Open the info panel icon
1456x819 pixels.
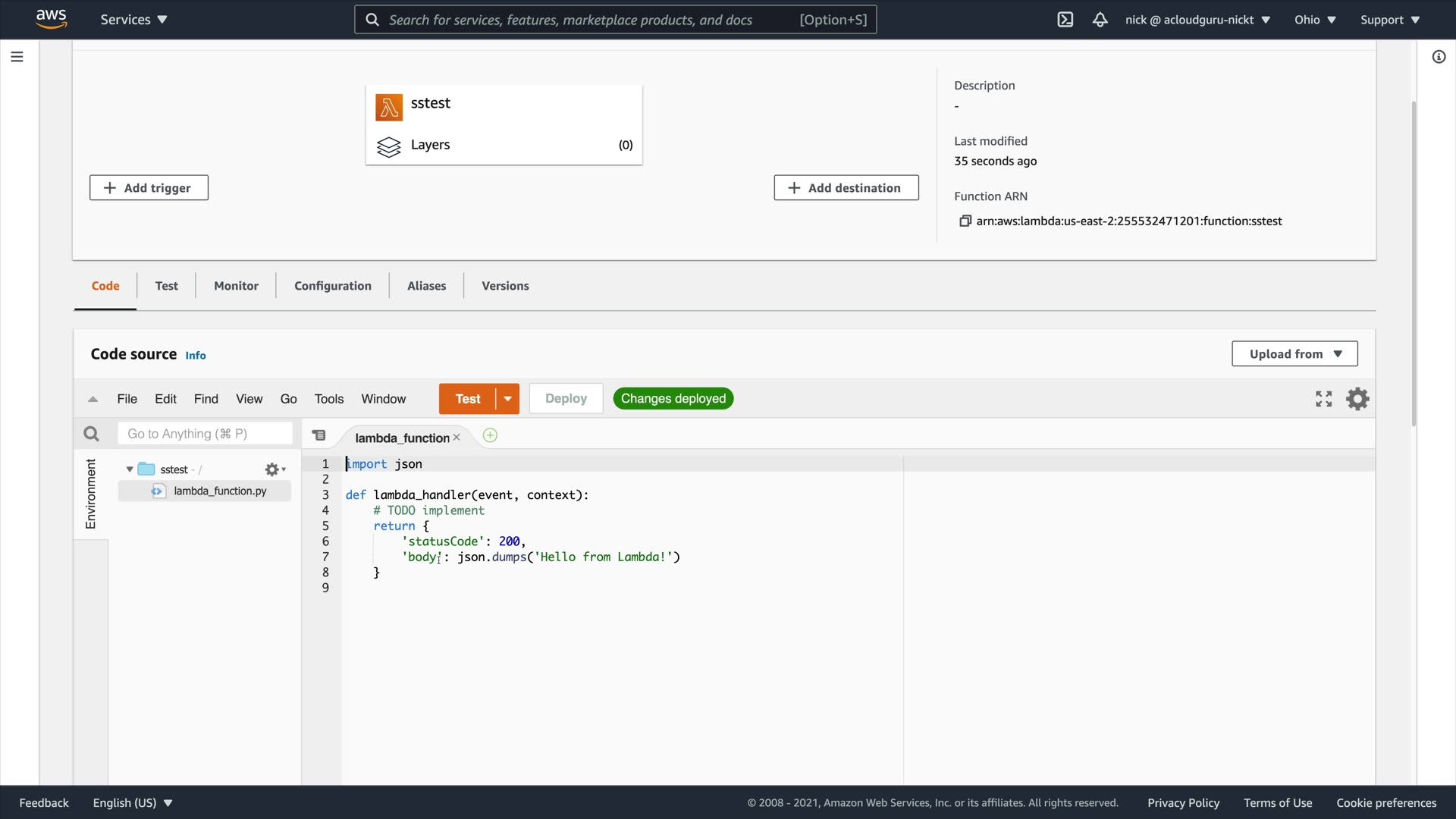tap(1439, 57)
